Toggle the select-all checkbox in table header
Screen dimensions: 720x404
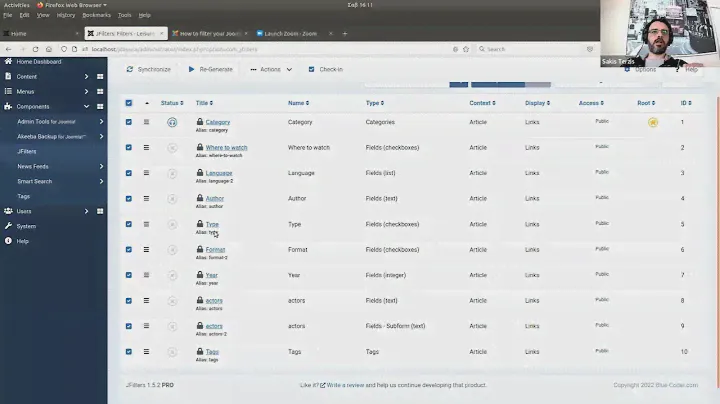click(x=128, y=103)
